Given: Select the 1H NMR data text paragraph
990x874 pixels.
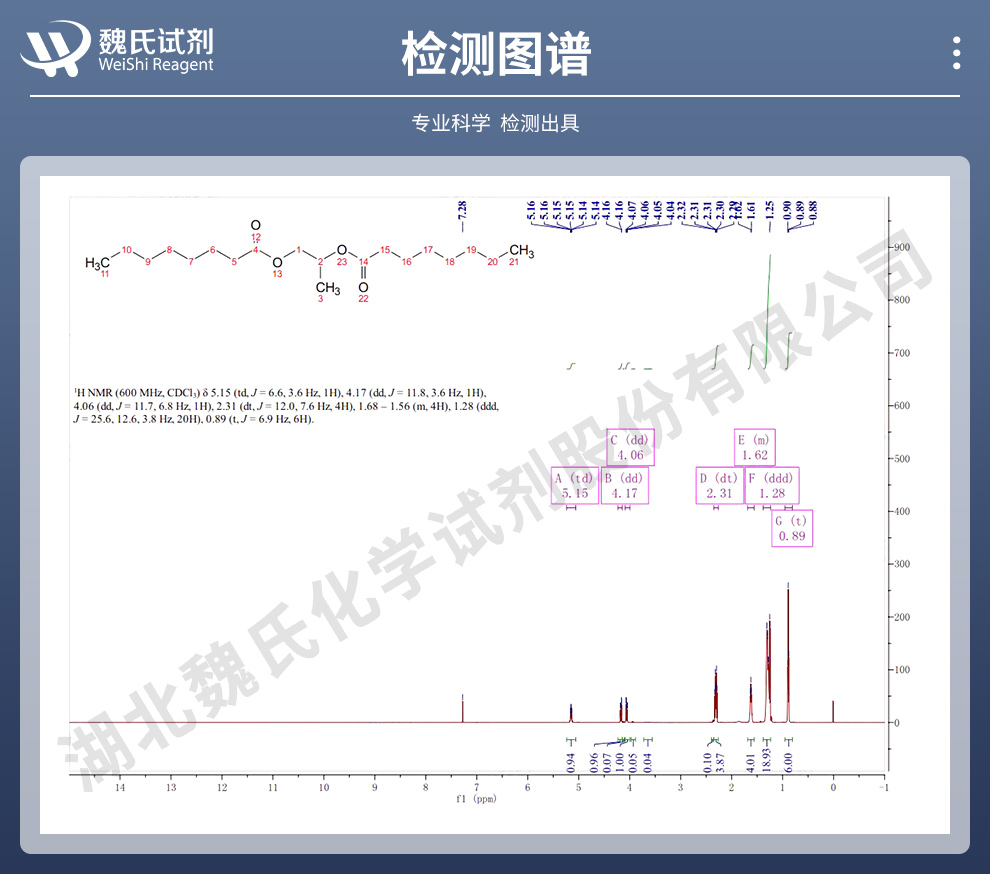Looking at the screenshot, I should click(x=286, y=405).
